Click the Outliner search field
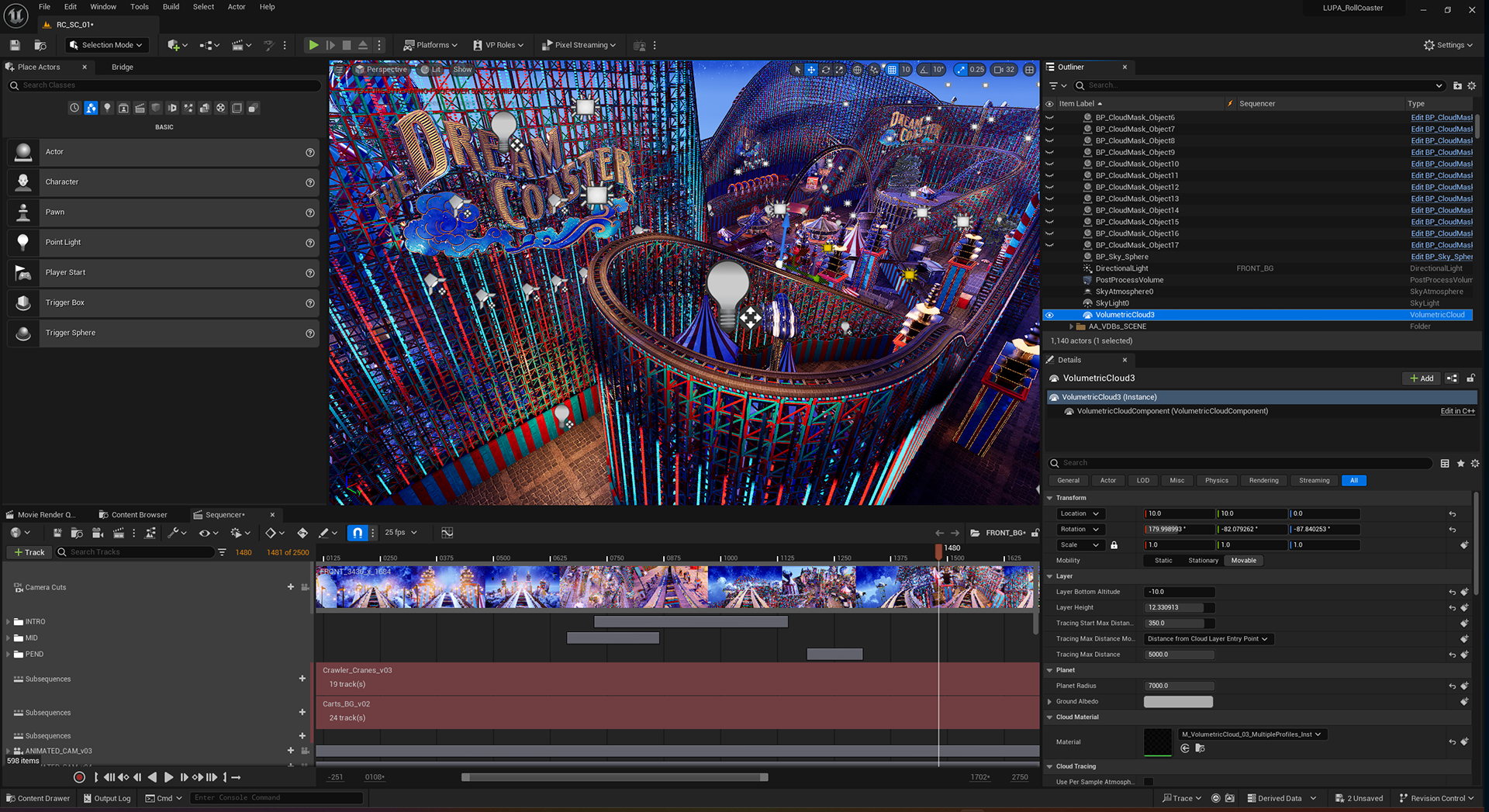The height and width of the screenshot is (812, 1489). (x=1261, y=85)
